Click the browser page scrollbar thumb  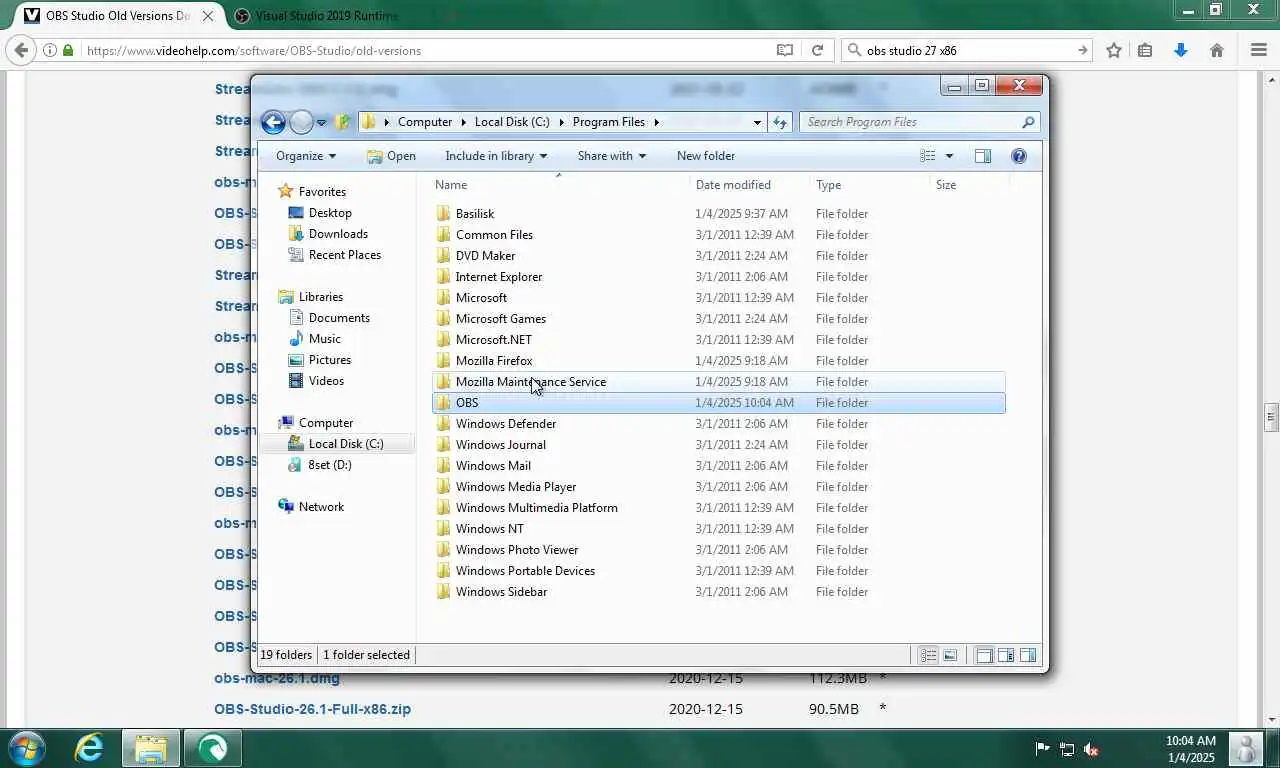point(1272,417)
